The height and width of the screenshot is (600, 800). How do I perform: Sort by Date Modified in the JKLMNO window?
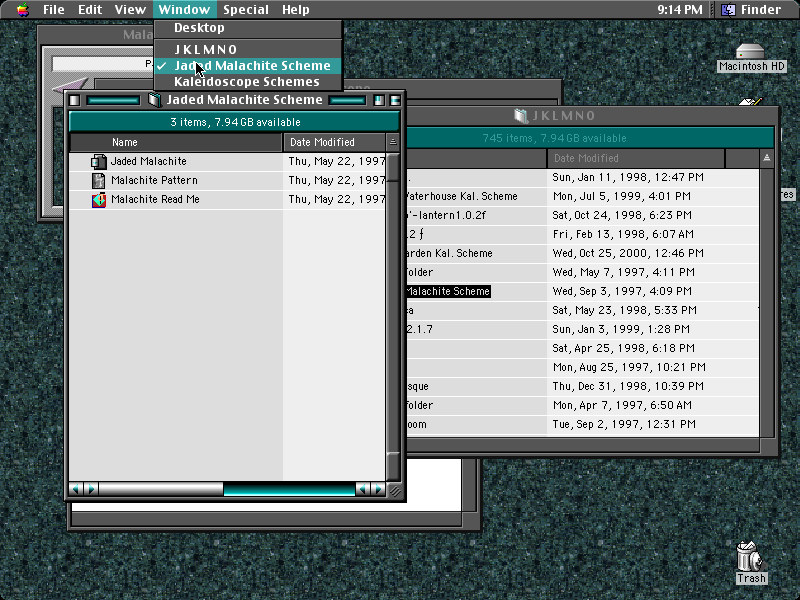click(x=636, y=159)
